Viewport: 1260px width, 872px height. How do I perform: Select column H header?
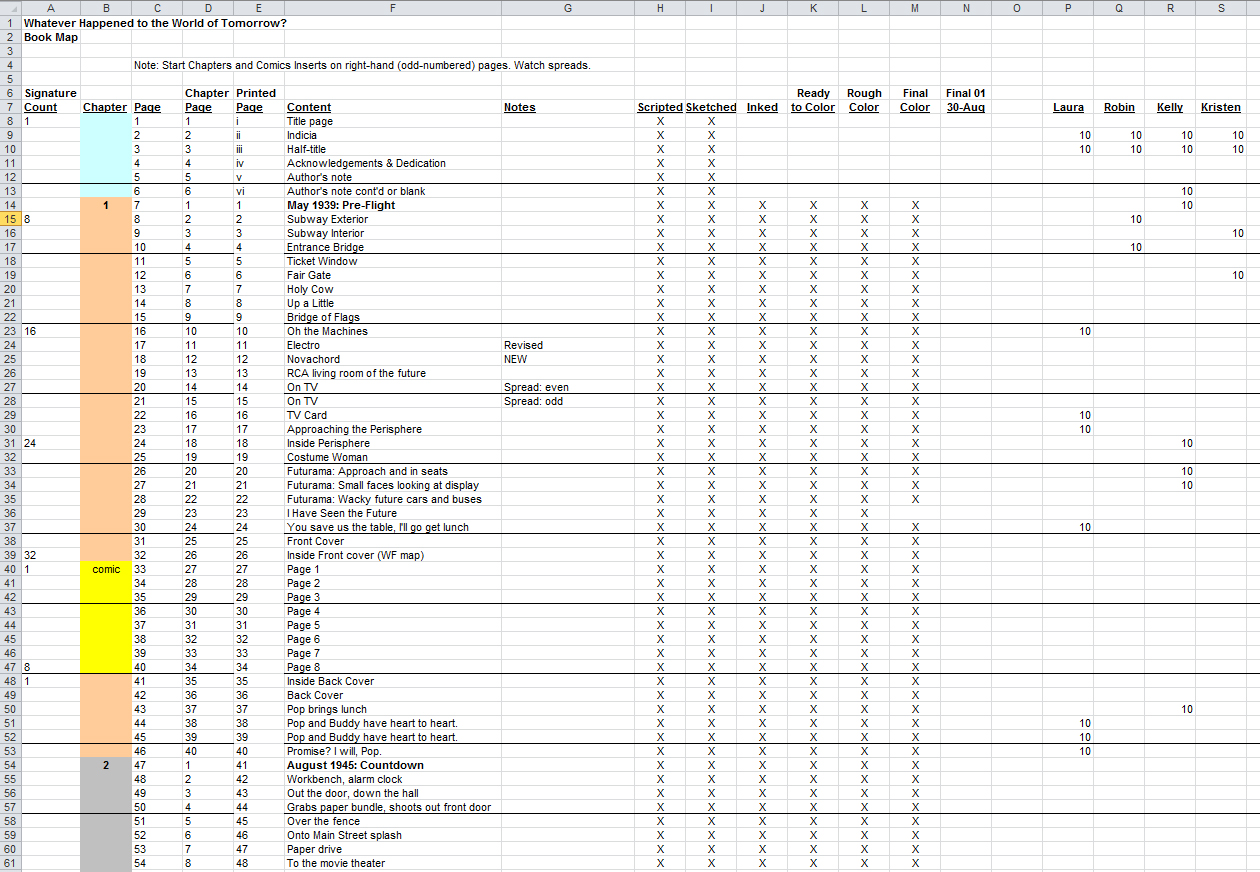[x=660, y=8]
